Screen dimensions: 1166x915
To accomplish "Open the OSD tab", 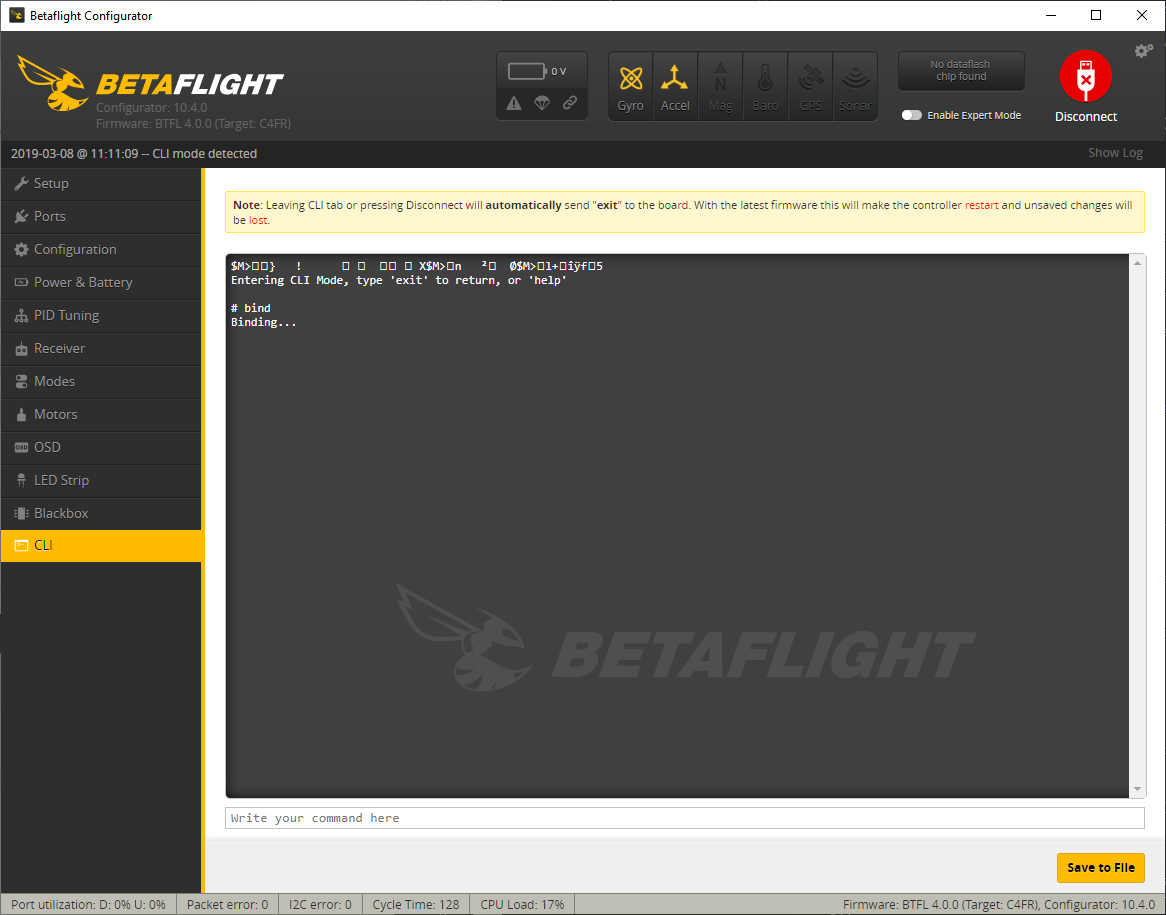I will 101,447.
